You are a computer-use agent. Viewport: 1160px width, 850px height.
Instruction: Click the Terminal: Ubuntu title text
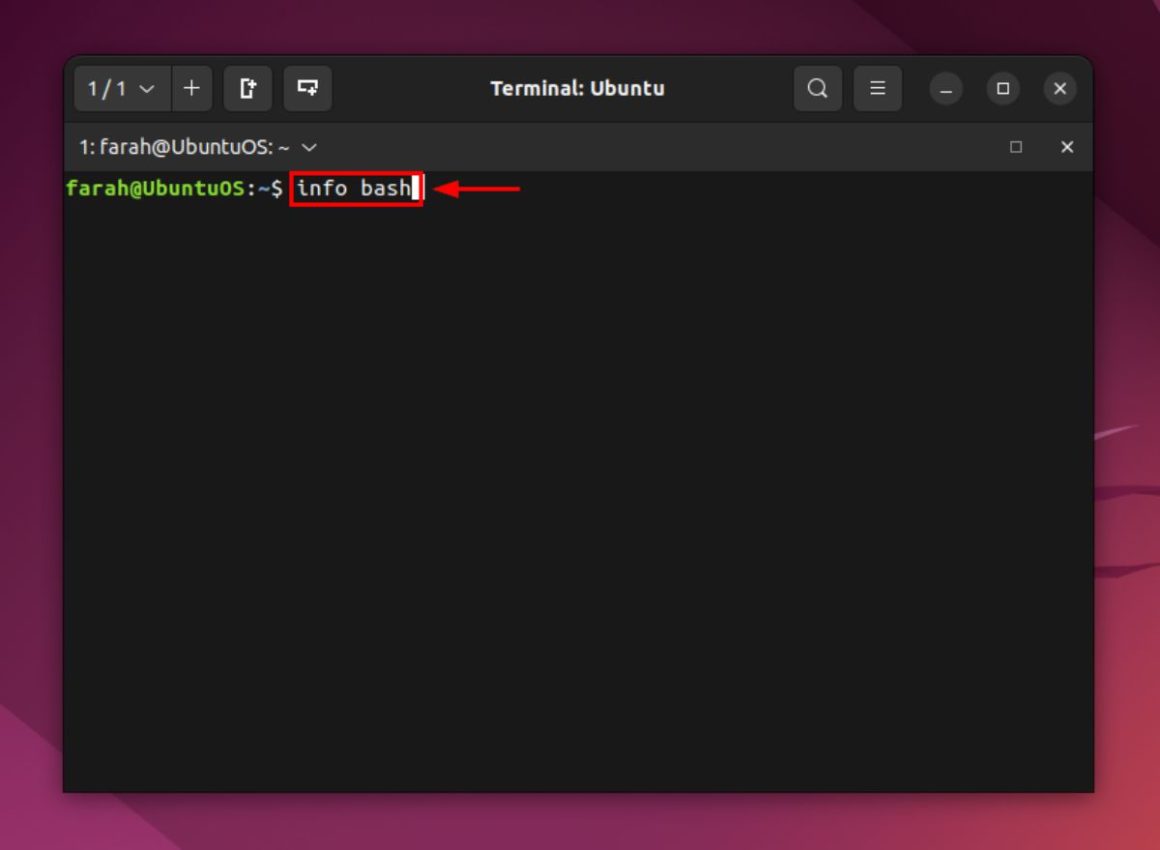click(577, 88)
